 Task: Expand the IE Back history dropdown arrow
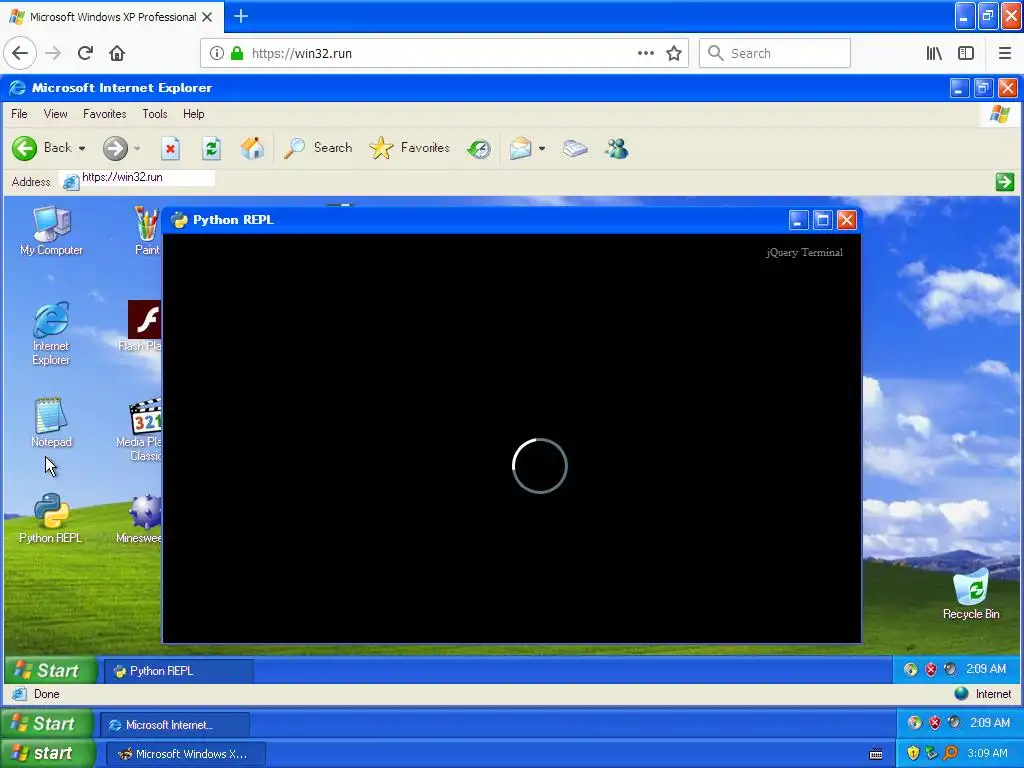(82, 148)
